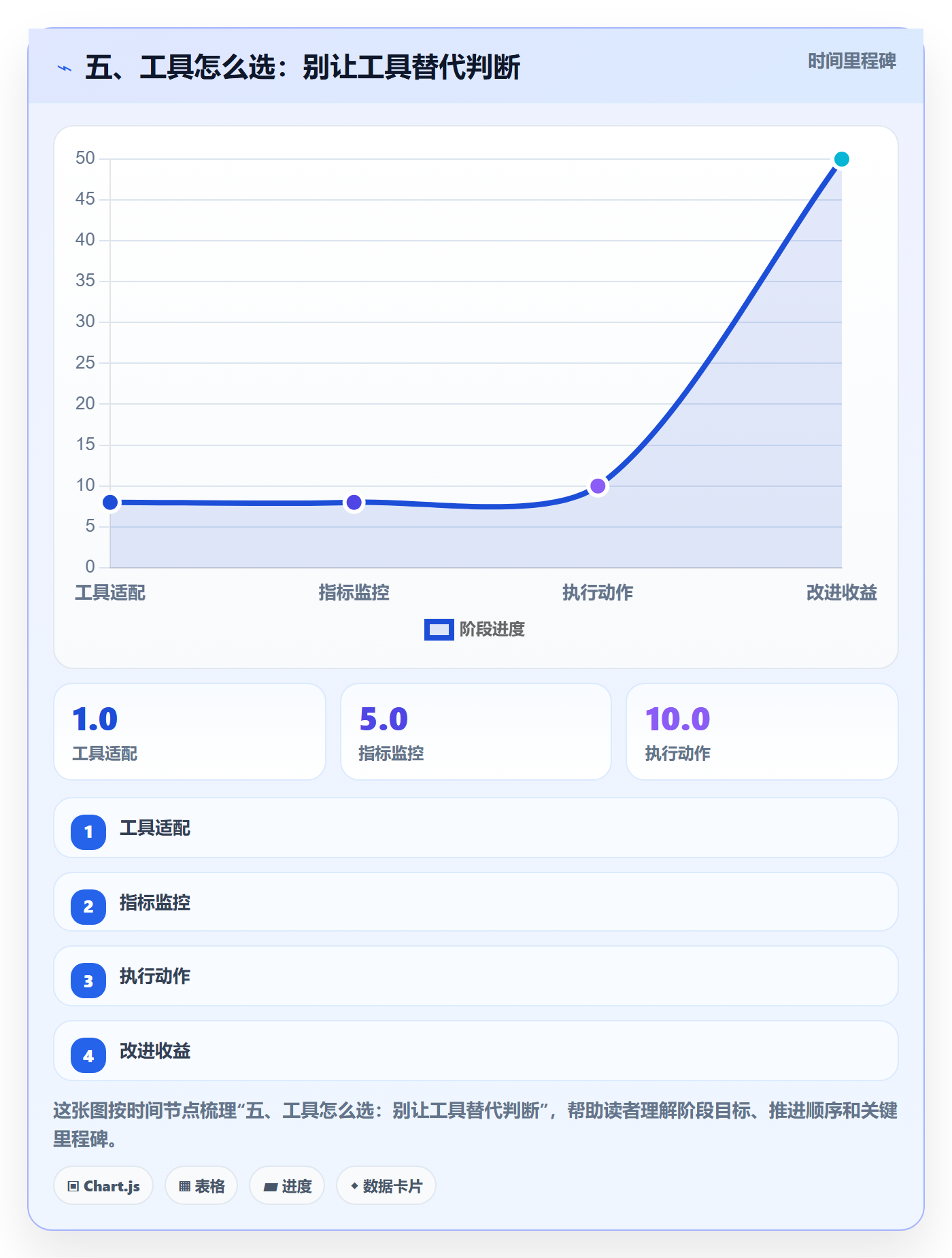Click the y-axis value 25
Screen dimensions: 952x1258
(x=85, y=362)
